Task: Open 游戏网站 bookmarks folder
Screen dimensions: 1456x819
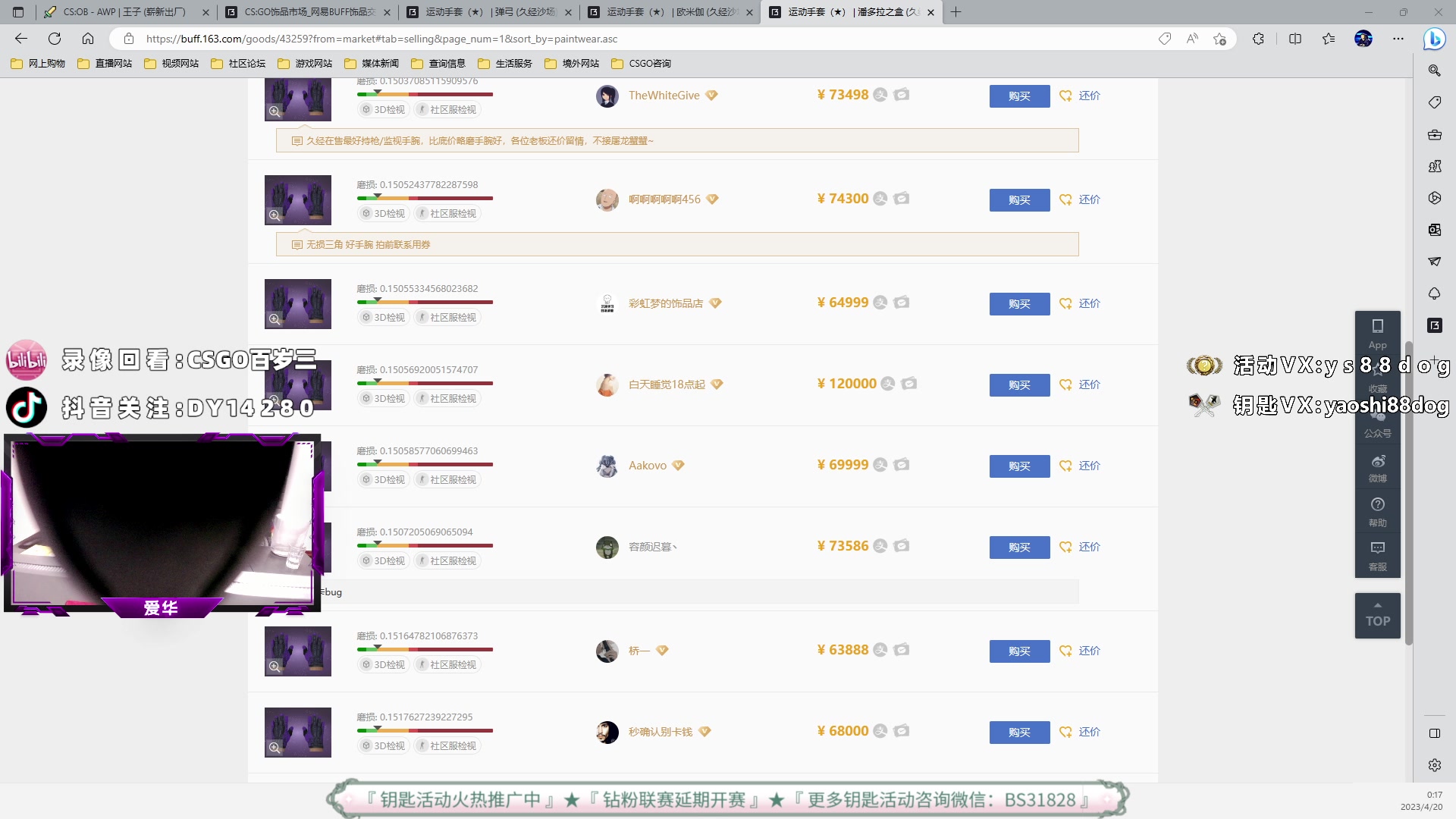Action: 305,64
